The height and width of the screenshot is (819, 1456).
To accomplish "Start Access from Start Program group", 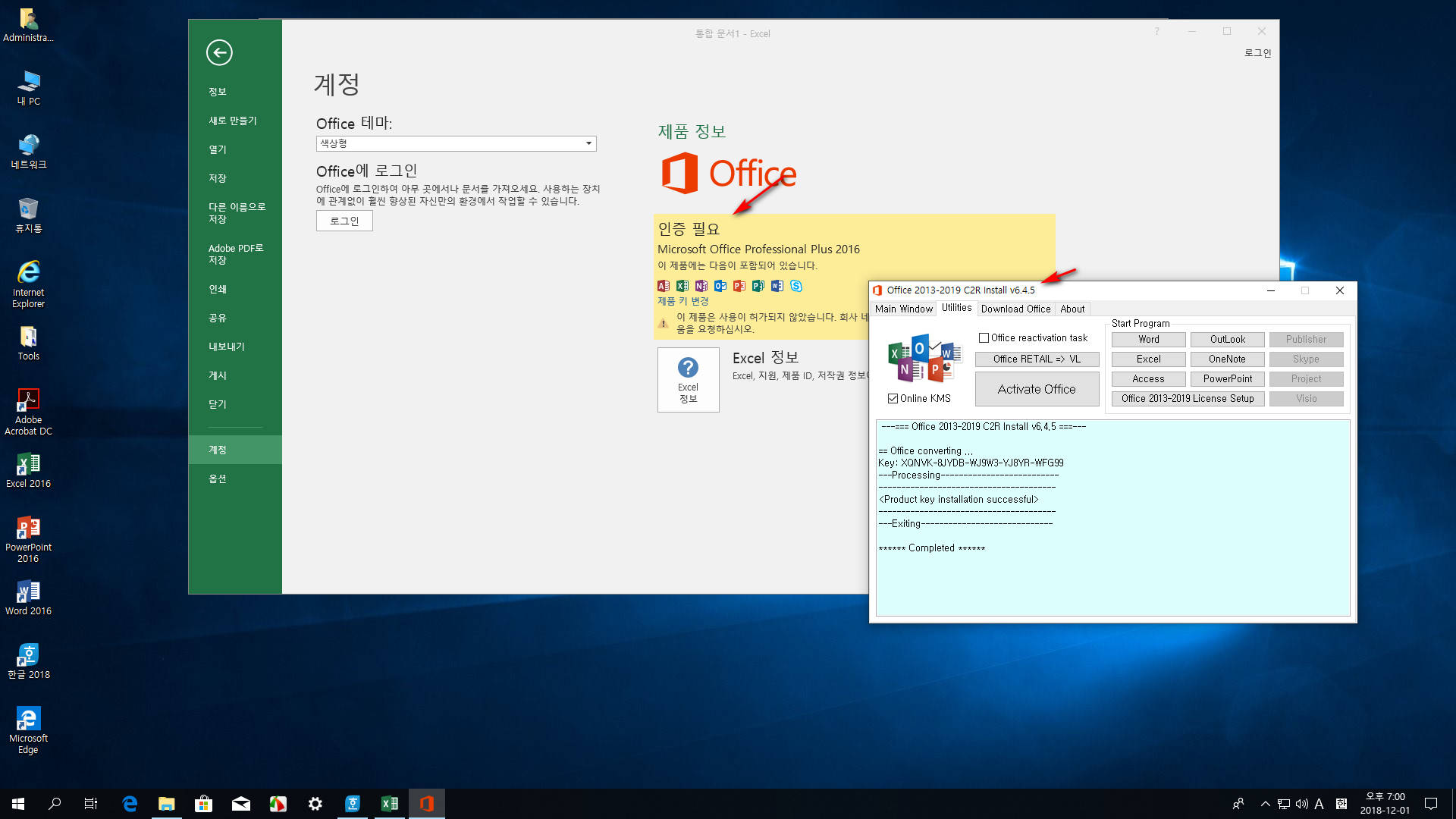I will click(x=1148, y=379).
